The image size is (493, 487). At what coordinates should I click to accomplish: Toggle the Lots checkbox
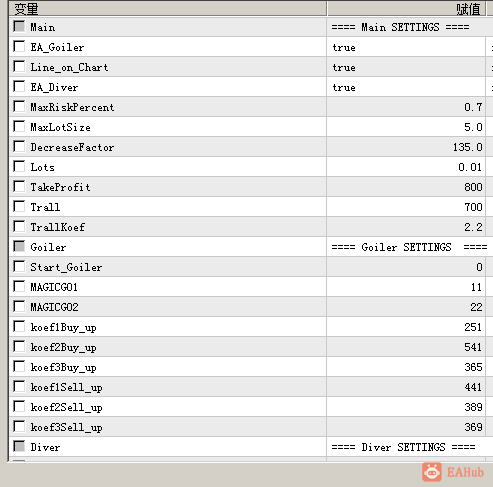(19, 166)
